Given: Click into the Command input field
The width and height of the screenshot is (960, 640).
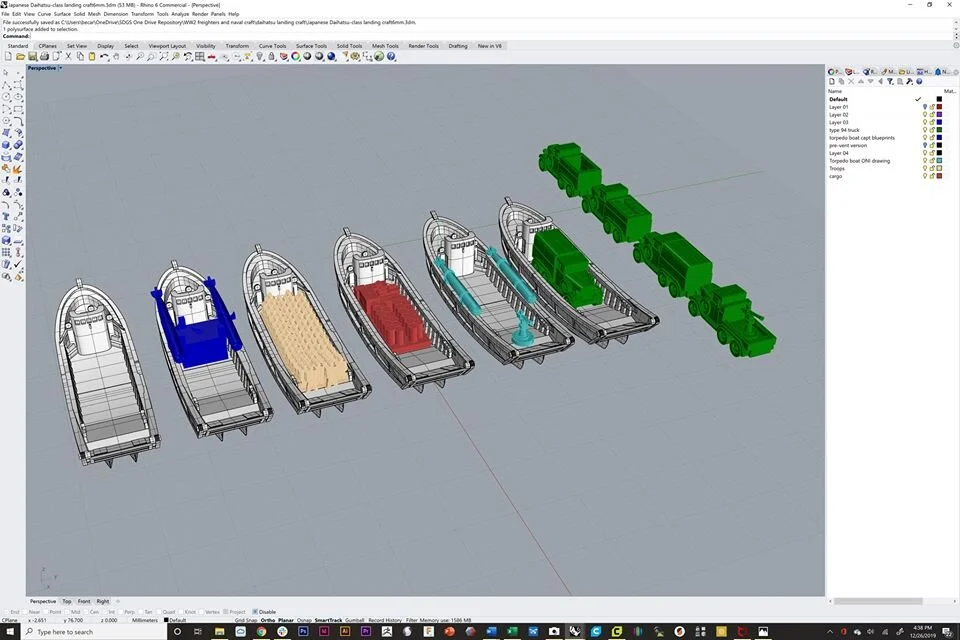Looking at the screenshot, I should click(x=490, y=36).
